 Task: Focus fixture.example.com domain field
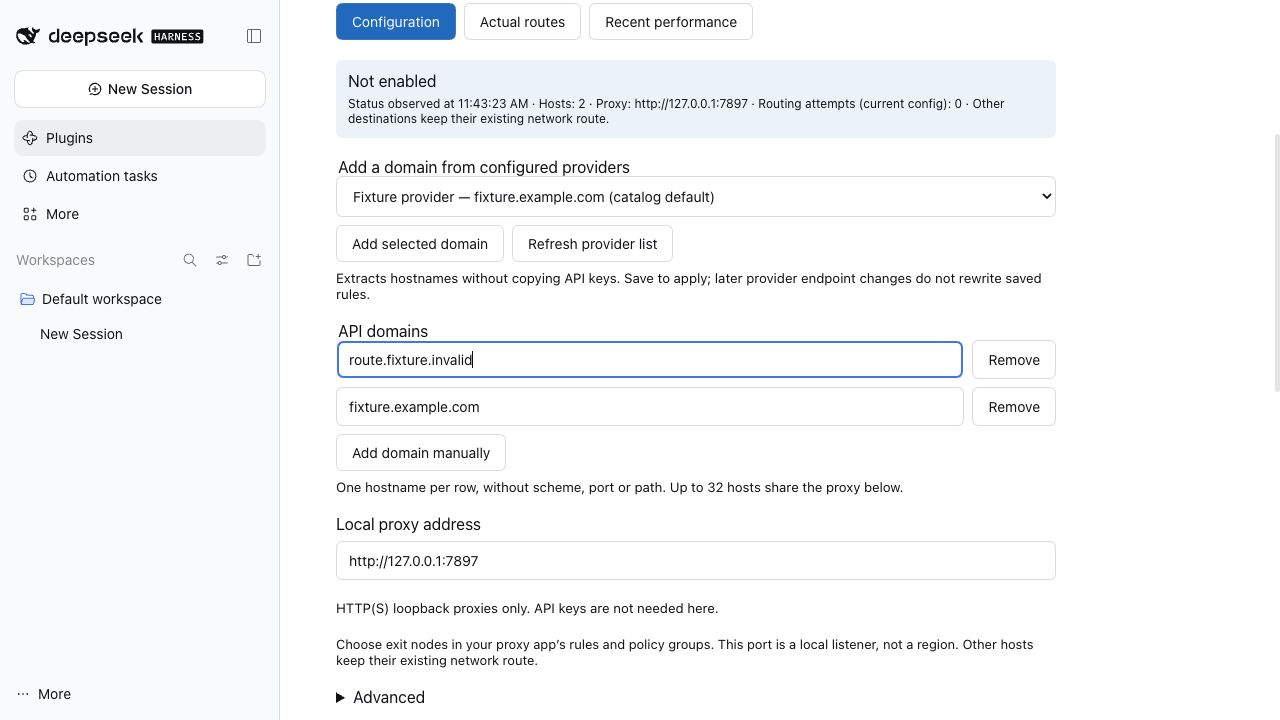(650, 407)
